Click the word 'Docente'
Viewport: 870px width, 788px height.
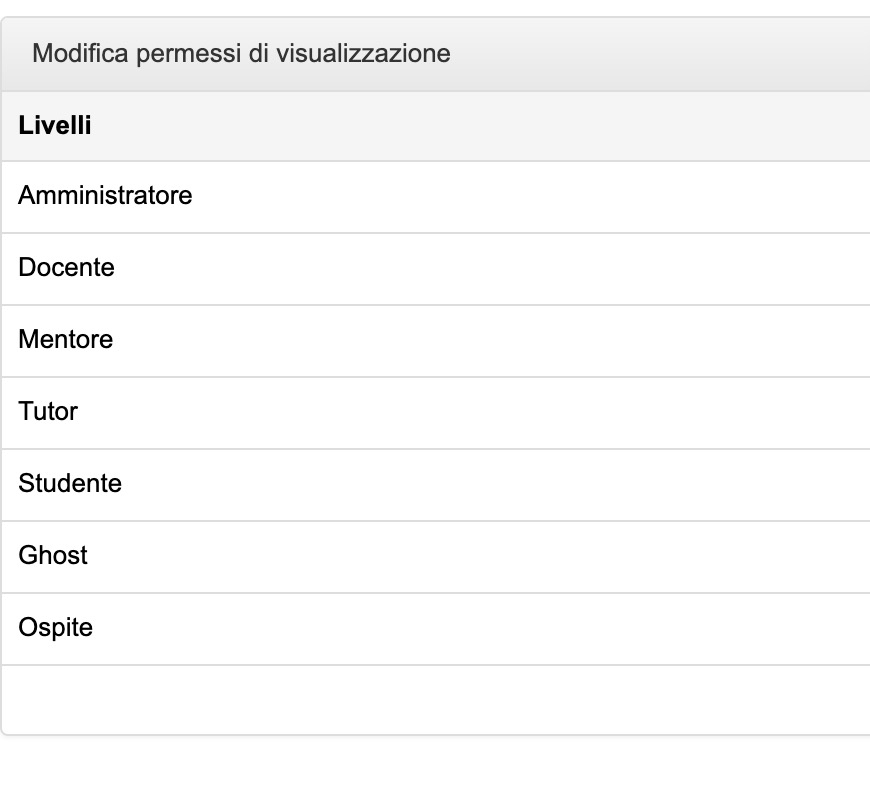coord(66,267)
